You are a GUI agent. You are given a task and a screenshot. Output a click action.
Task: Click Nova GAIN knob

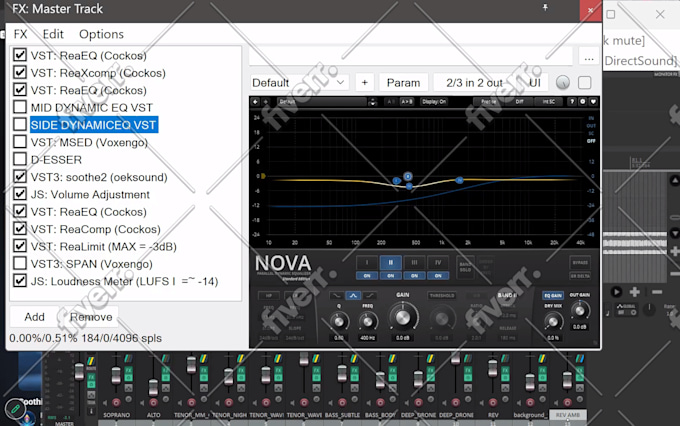pos(403,317)
